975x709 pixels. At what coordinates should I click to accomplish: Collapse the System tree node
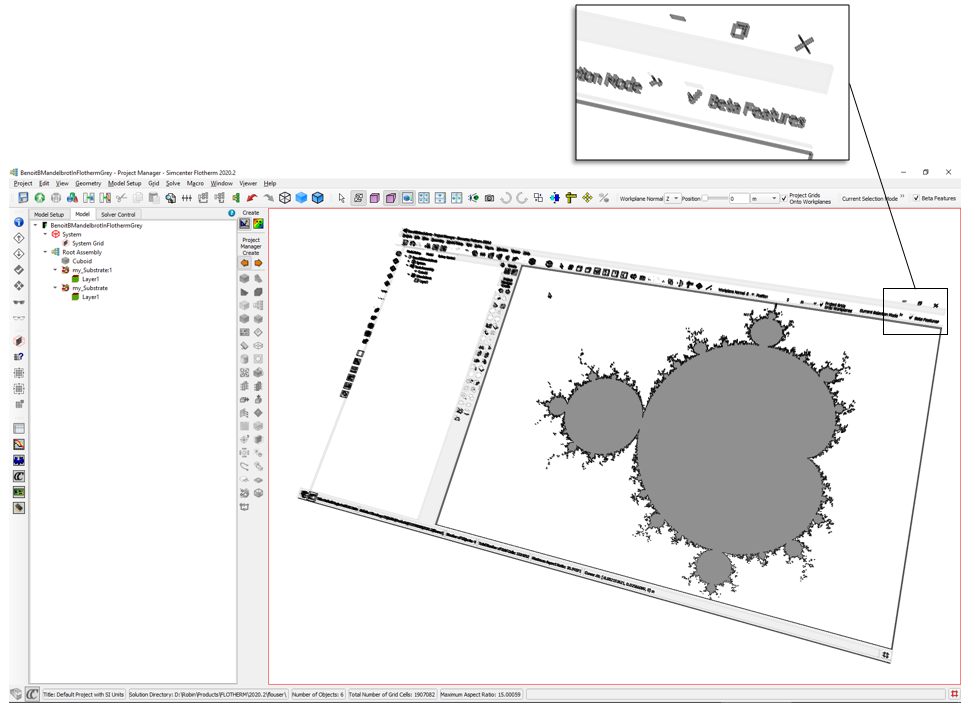tap(45, 234)
